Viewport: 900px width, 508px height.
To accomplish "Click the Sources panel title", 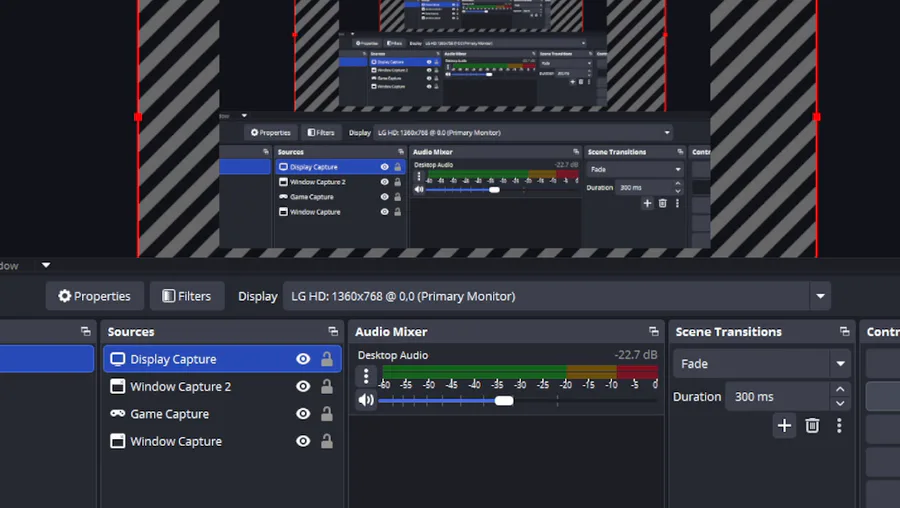I will 131,332.
